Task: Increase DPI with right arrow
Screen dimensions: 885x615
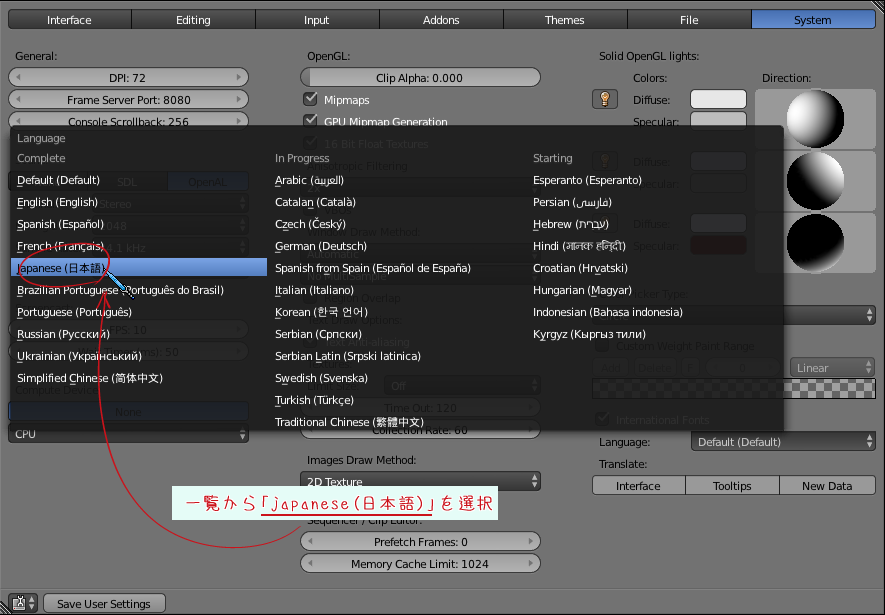Action: 239,77
